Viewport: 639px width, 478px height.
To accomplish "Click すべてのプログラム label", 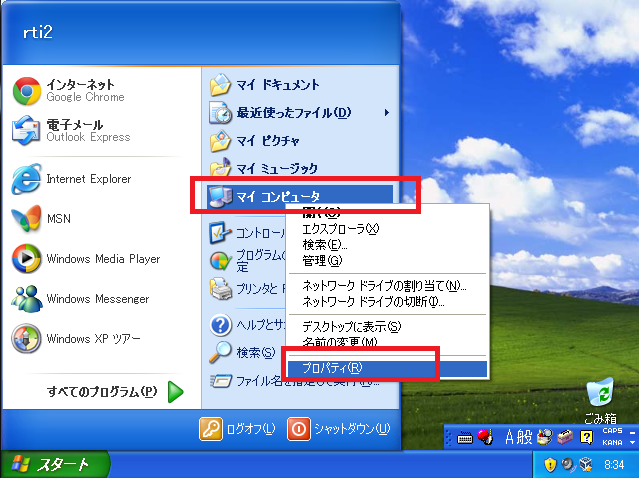I will [102, 392].
